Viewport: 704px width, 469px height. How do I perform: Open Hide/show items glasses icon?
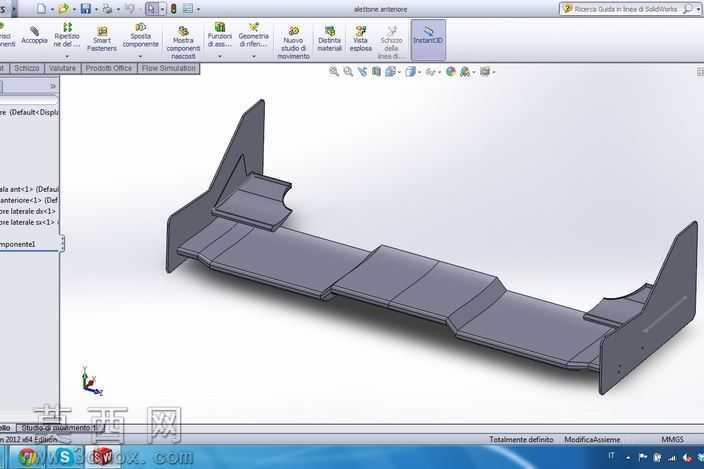pyautogui.click(x=430, y=71)
